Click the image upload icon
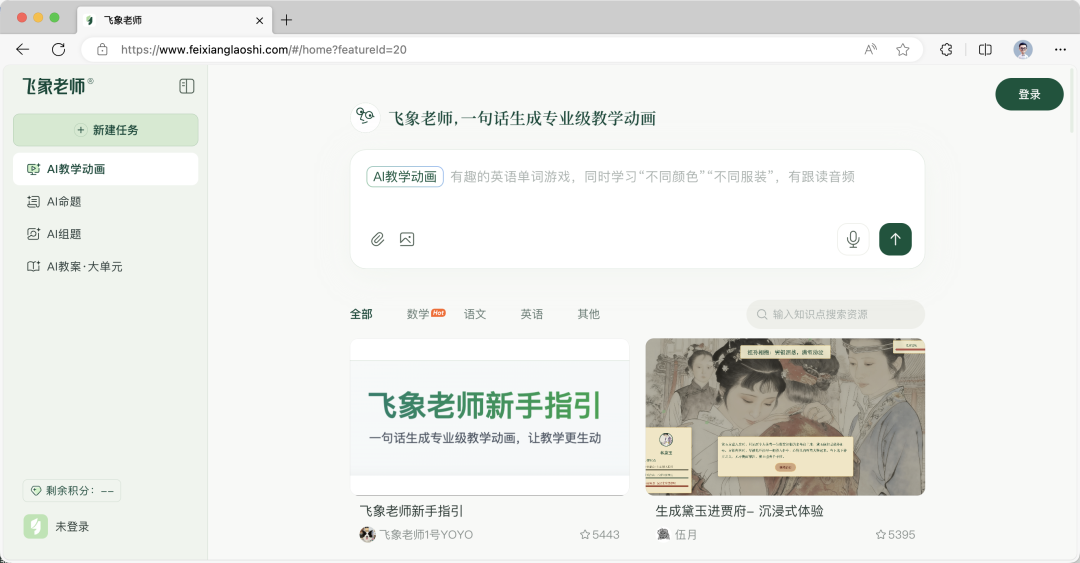The height and width of the screenshot is (563, 1080). [x=407, y=239]
